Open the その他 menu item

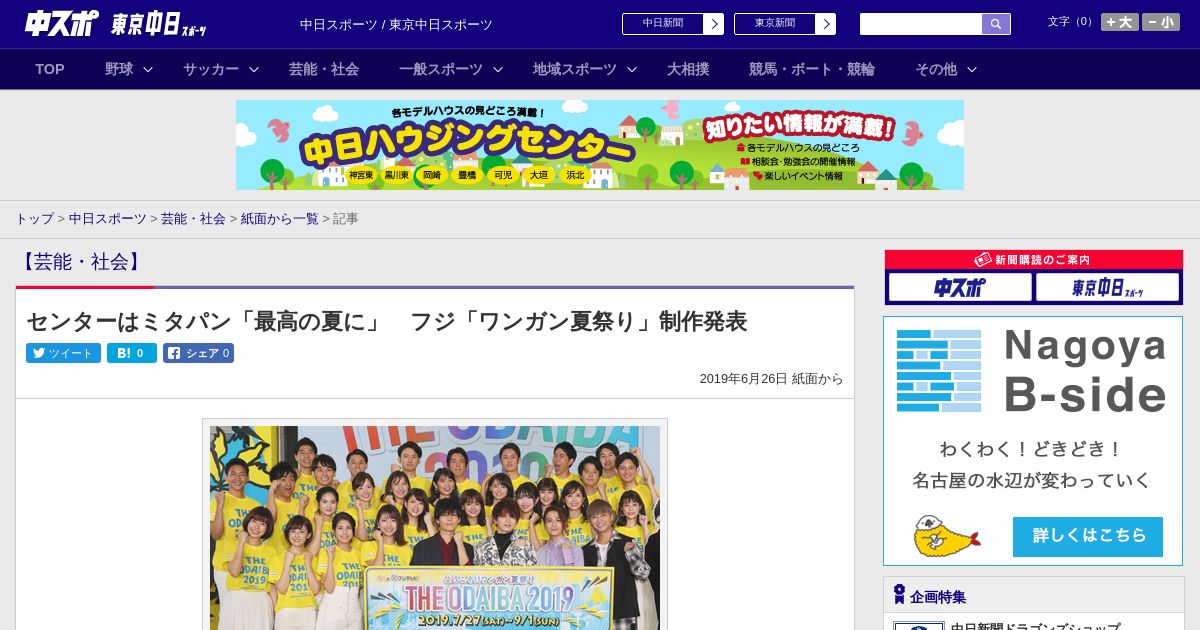pos(936,69)
